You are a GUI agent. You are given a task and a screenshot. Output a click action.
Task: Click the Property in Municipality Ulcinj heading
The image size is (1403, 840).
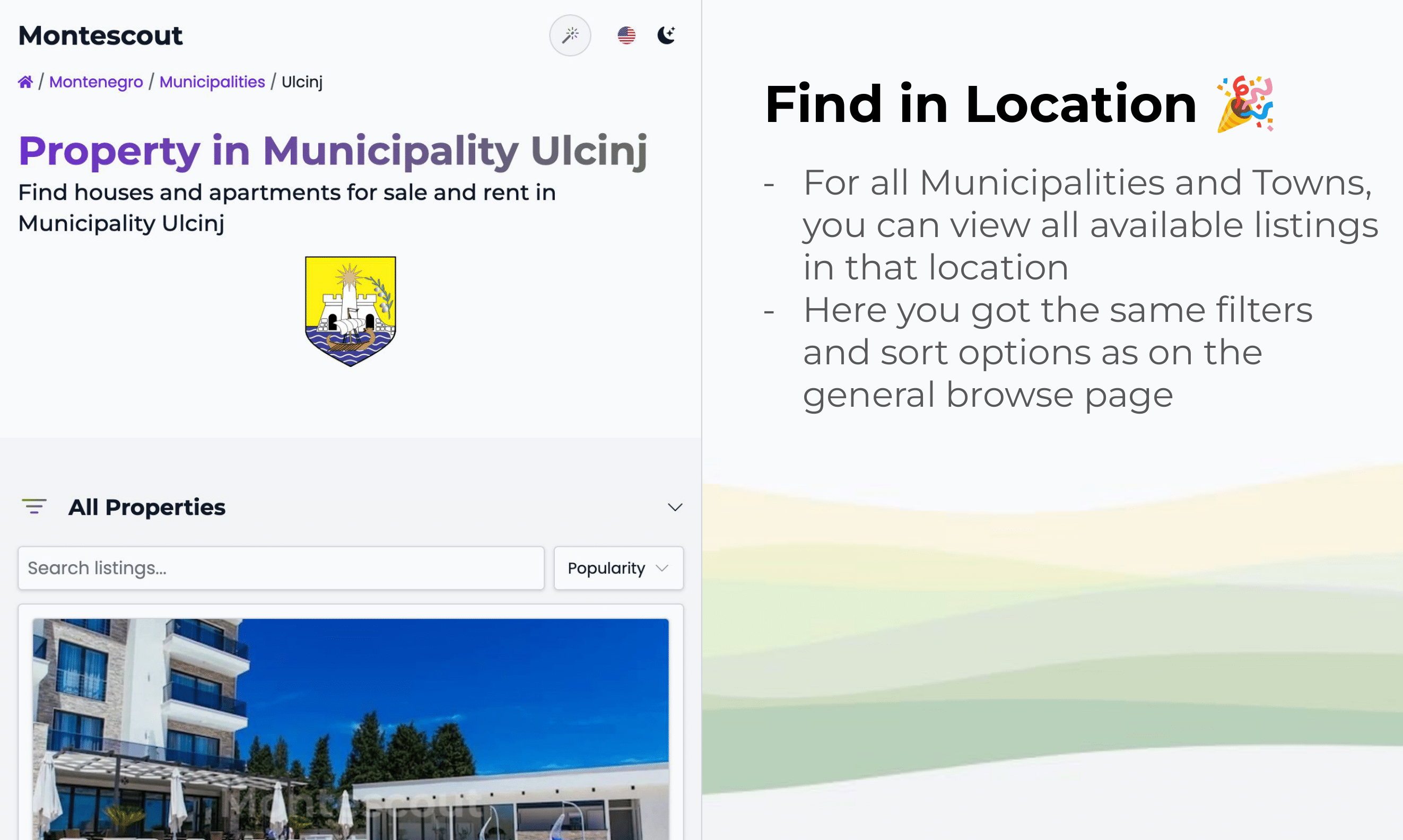click(x=333, y=151)
